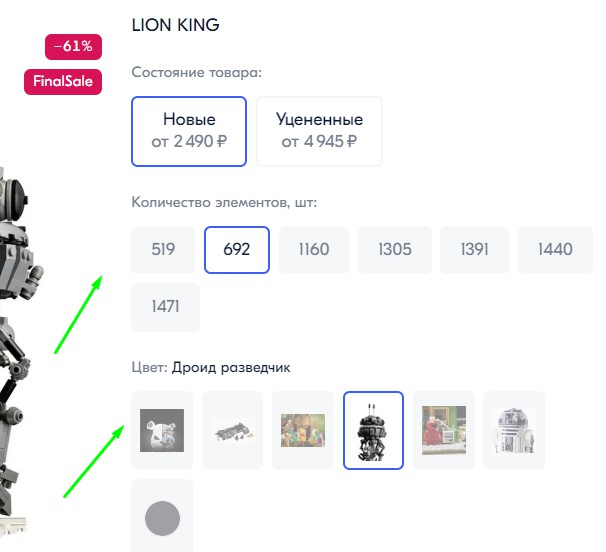
Task: Select the 1440 element count
Action: coord(554,249)
